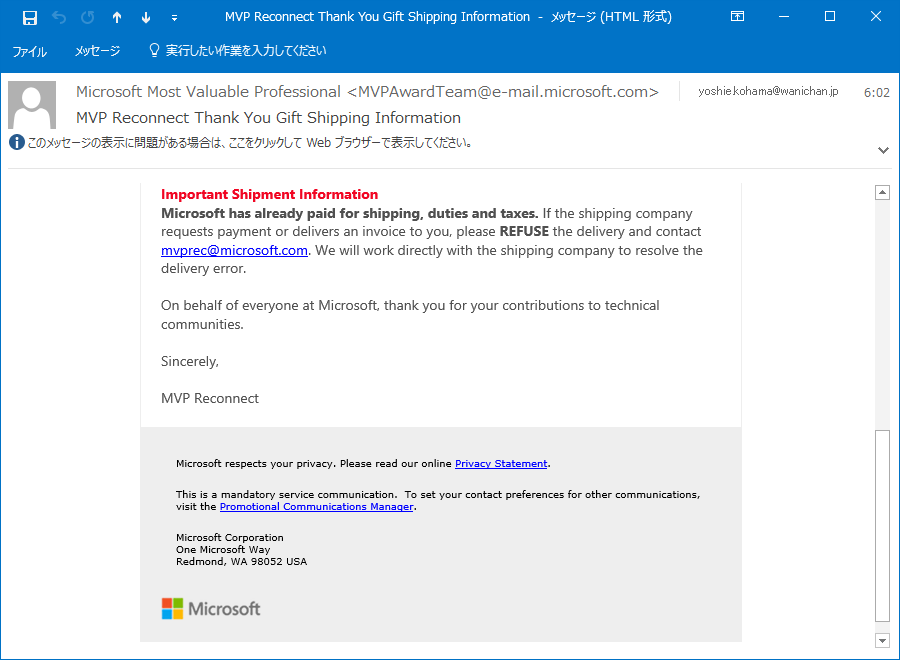Click the Undo arrow icon
This screenshot has height=660, width=900.
click(59, 17)
